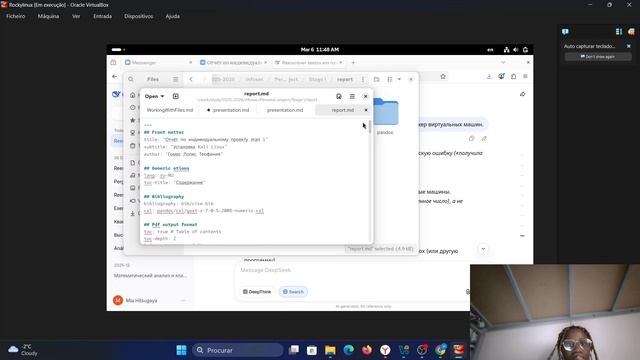The height and width of the screenshot is (360, 640).
Task: Dismiss Auto capturar teclado notification
Action: point(629,46)
